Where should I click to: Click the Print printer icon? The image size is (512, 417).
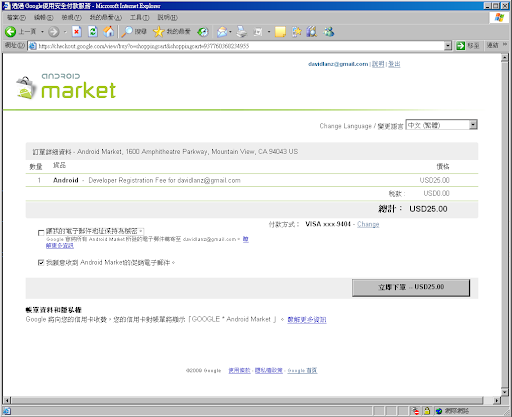[x=242, y=32]
